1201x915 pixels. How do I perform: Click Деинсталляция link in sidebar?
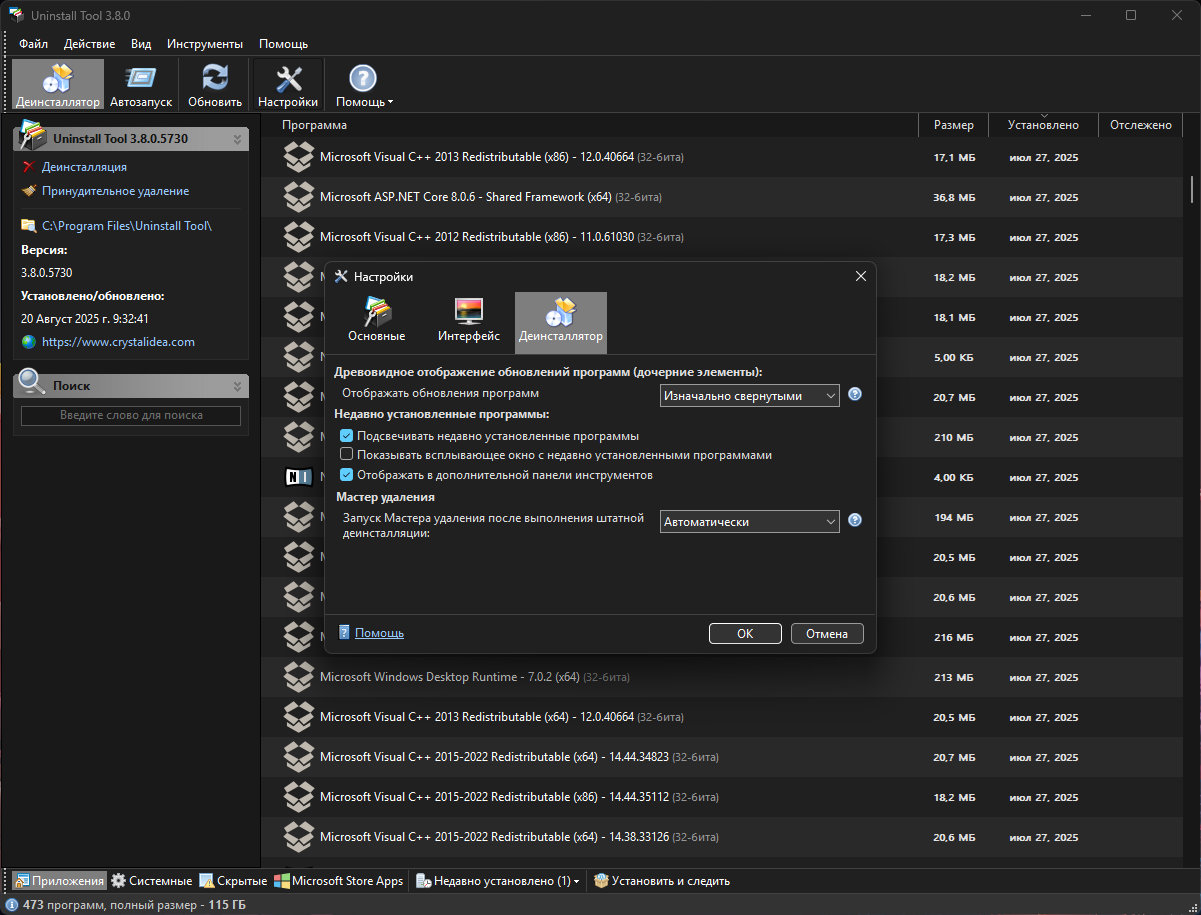coord(84,167)
